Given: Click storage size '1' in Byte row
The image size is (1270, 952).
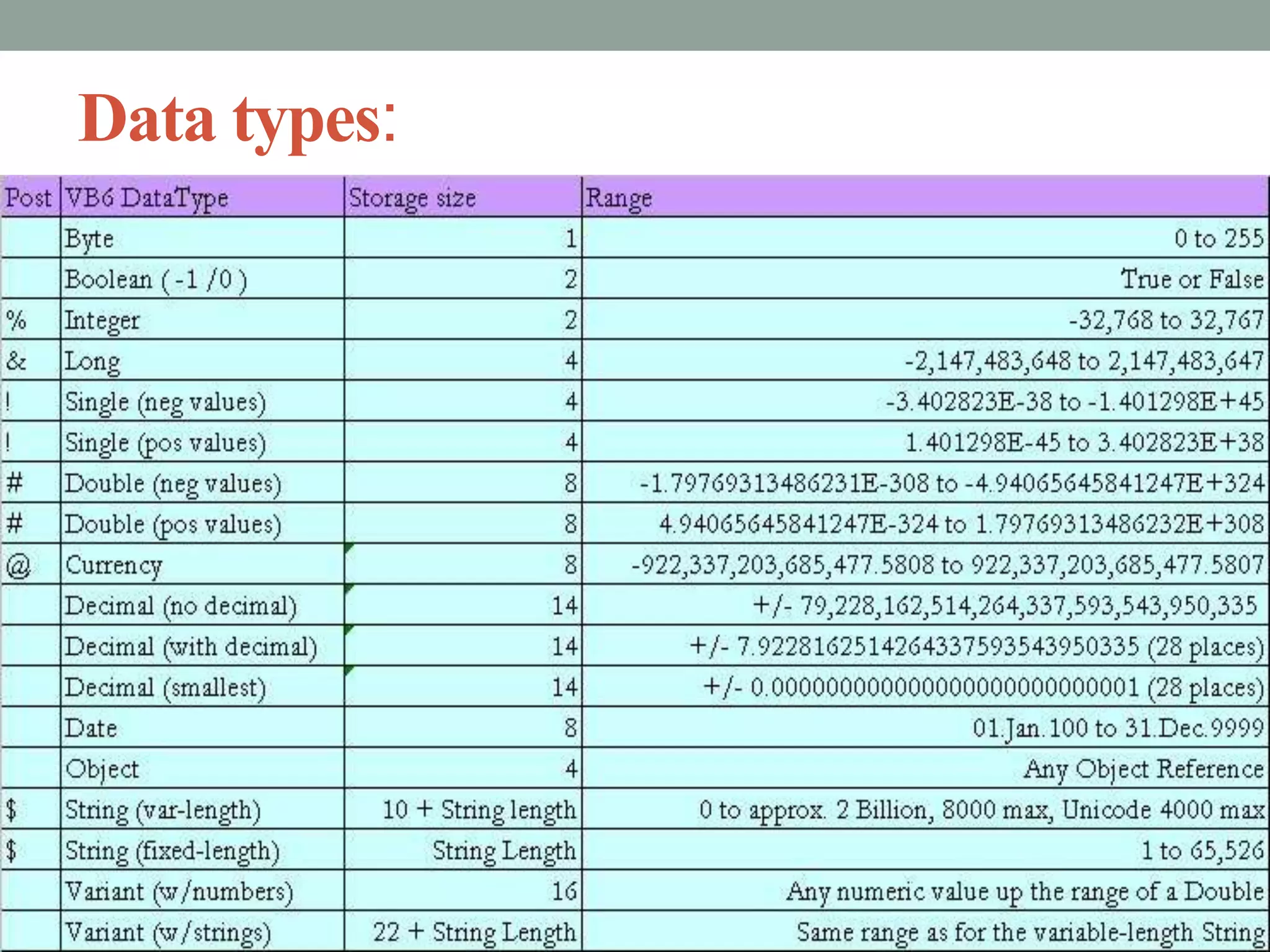Looking at the screenshot, I should (x=571, y=239).
